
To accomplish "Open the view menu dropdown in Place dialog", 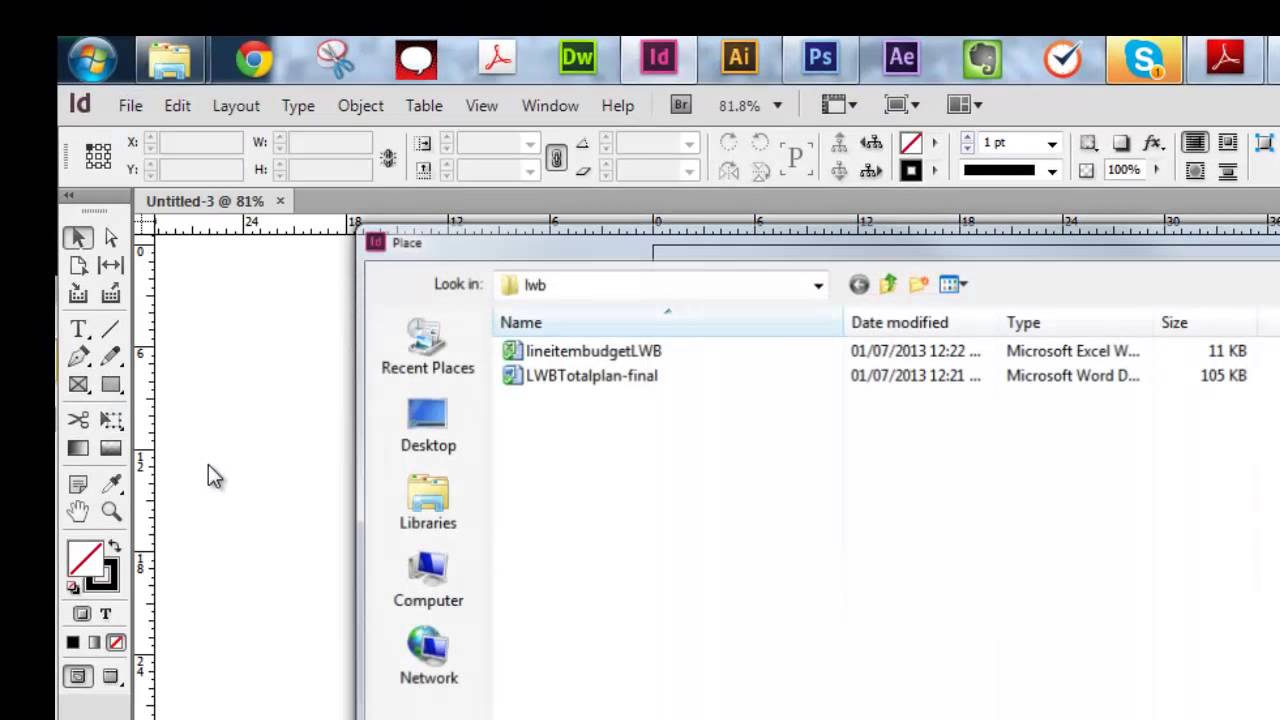I will (x=951, y=285).
